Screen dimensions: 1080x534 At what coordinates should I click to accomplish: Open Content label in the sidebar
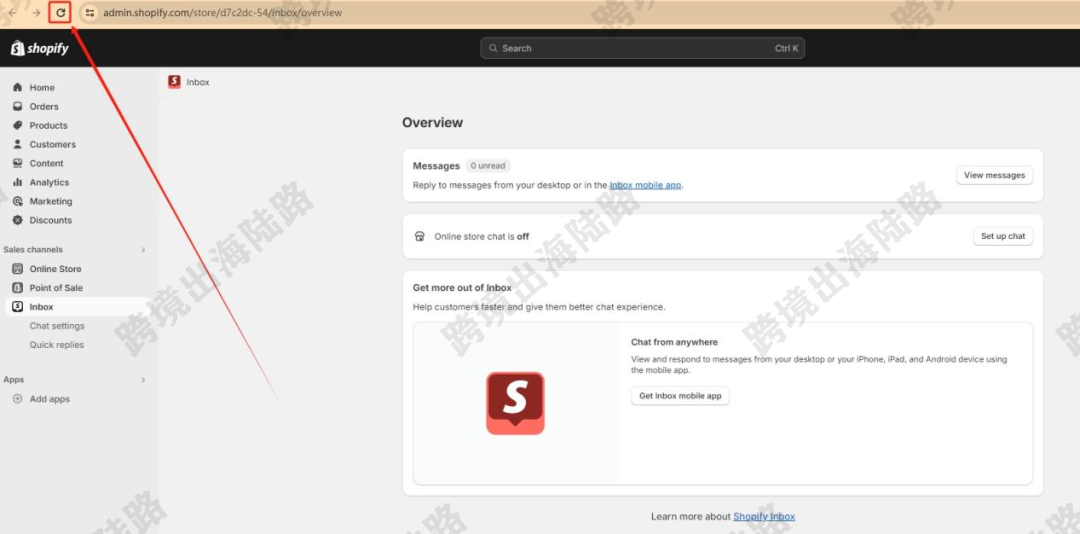coord(46,163)
